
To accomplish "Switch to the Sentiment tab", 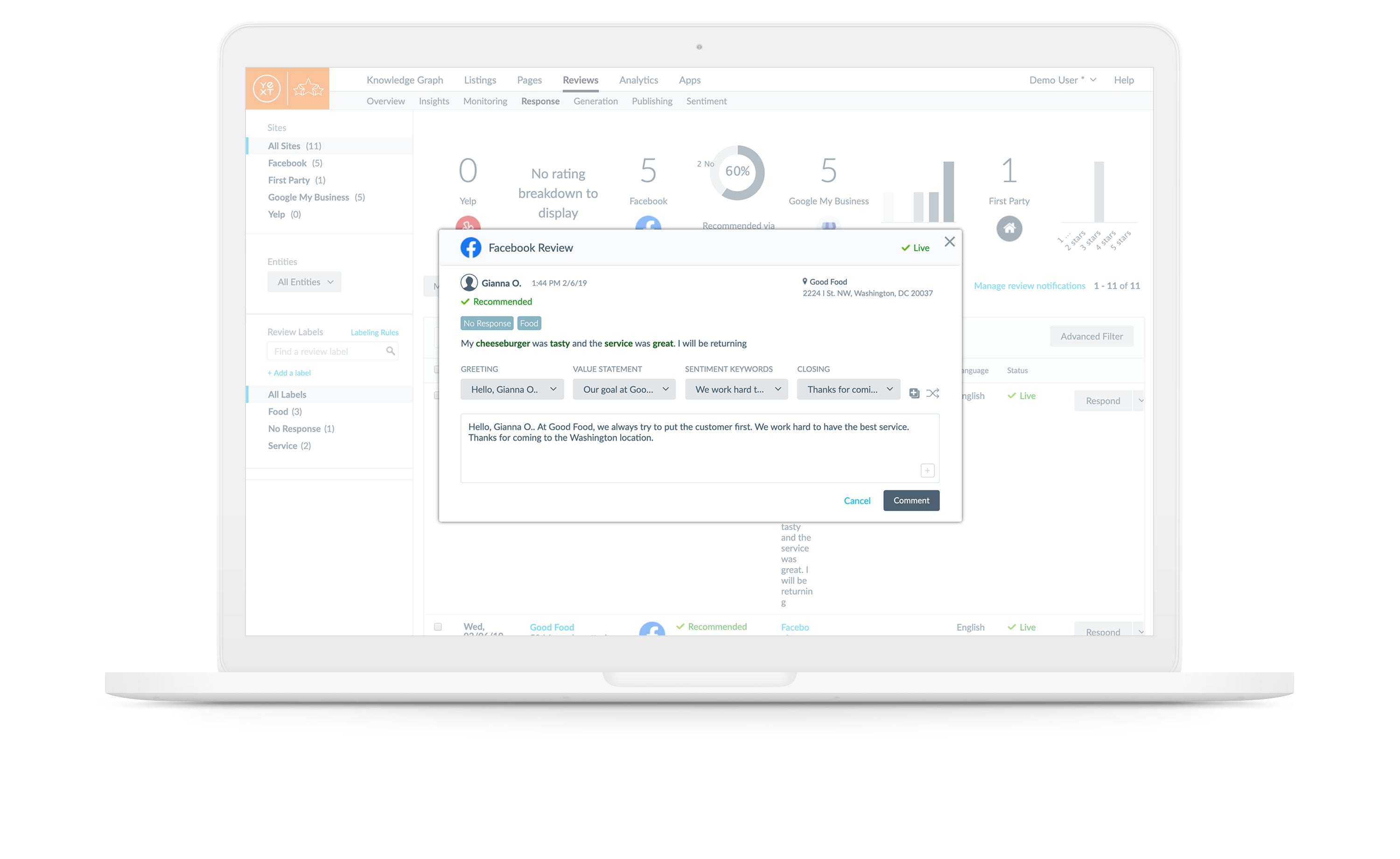I will click(x=706, y=101).
